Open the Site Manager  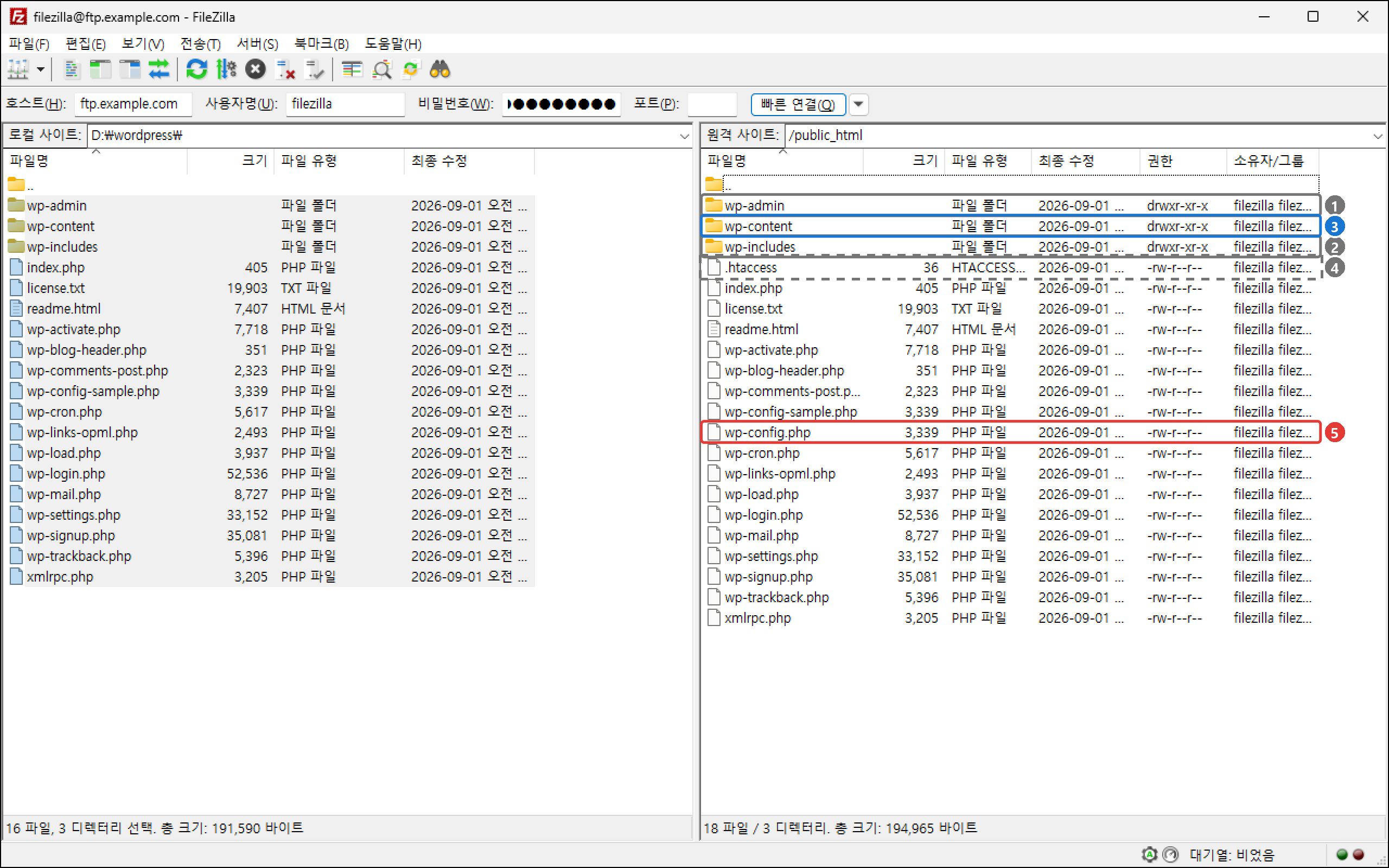(18, 69)
